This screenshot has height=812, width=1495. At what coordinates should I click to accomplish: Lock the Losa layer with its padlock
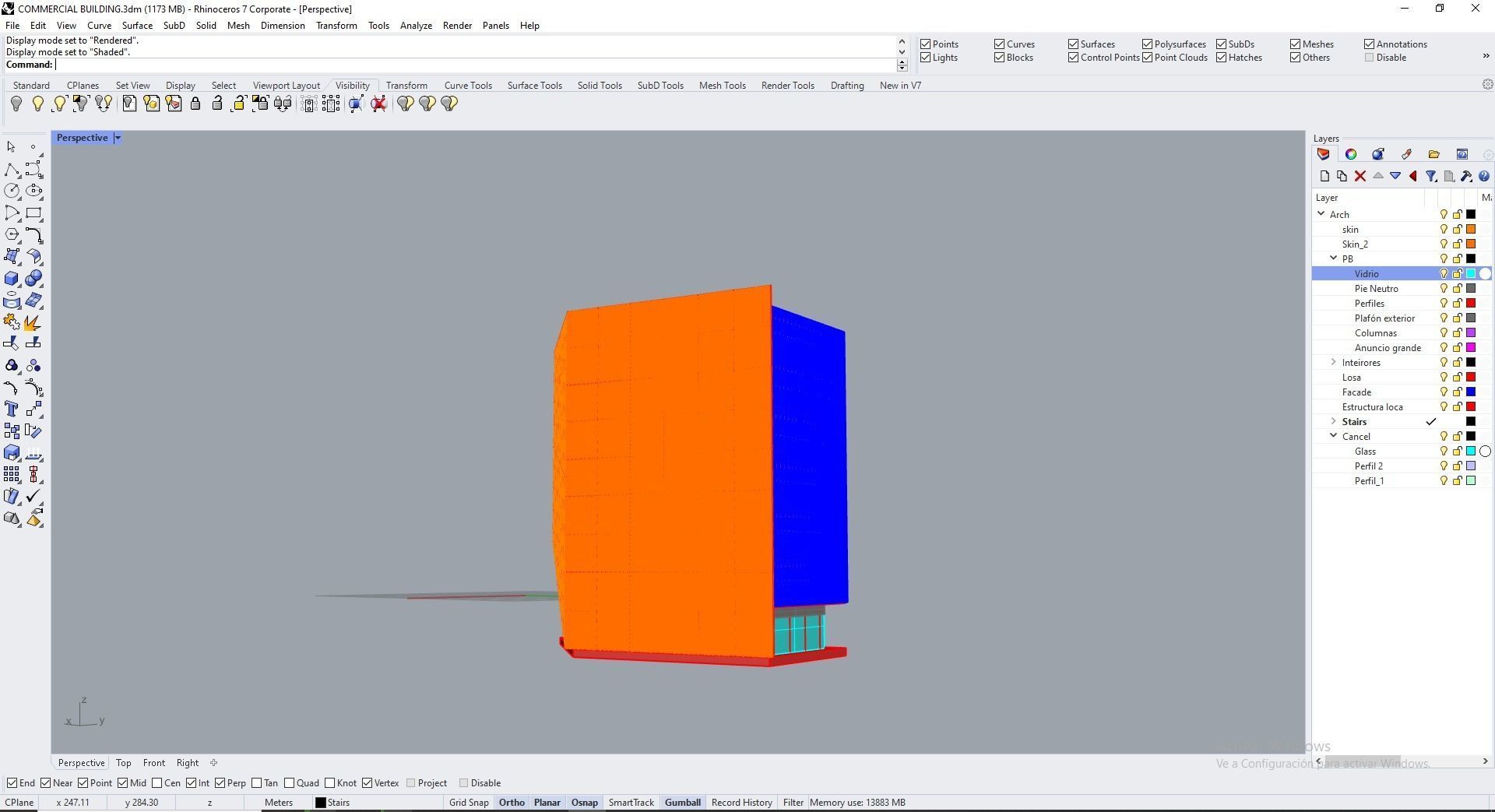[x=1457, y=378]
